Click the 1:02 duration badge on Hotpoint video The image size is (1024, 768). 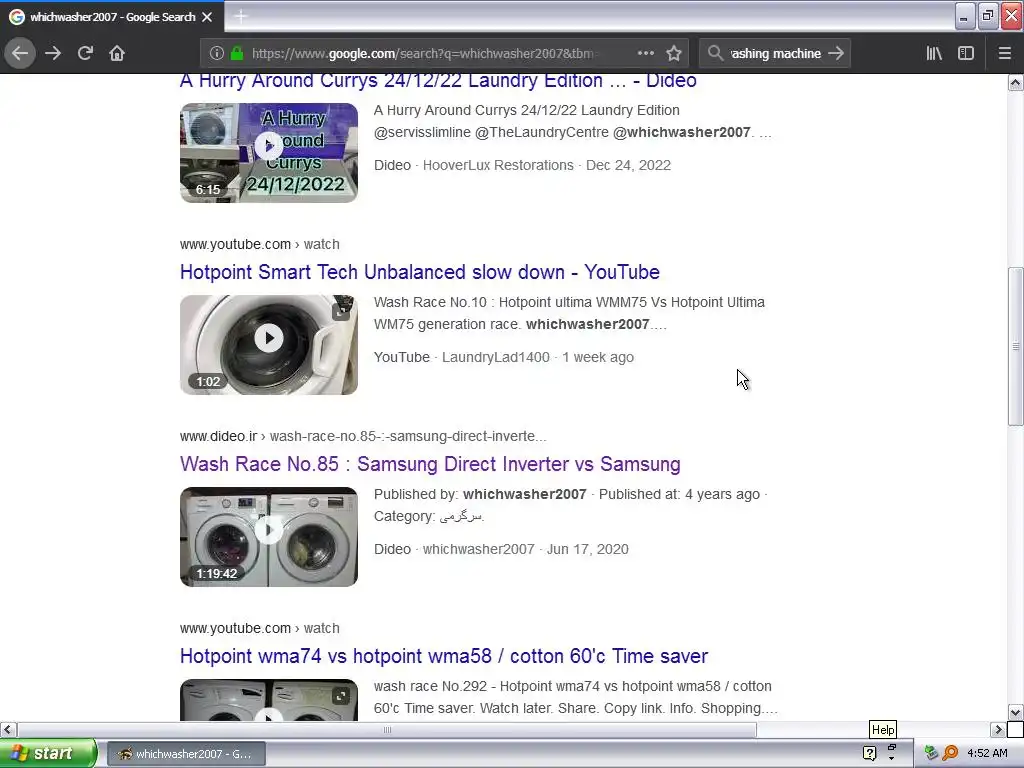point(208,381)
